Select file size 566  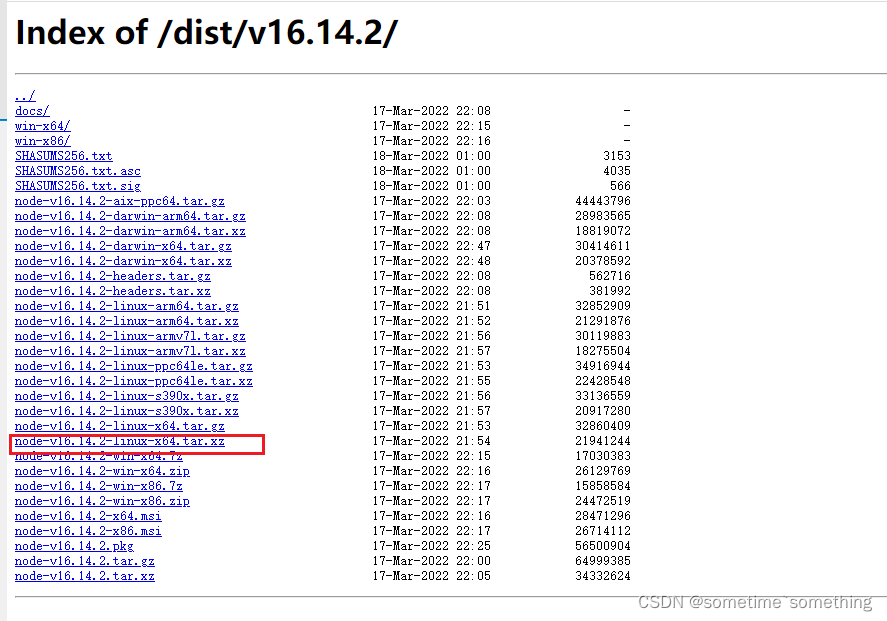(x=620, y=186)
